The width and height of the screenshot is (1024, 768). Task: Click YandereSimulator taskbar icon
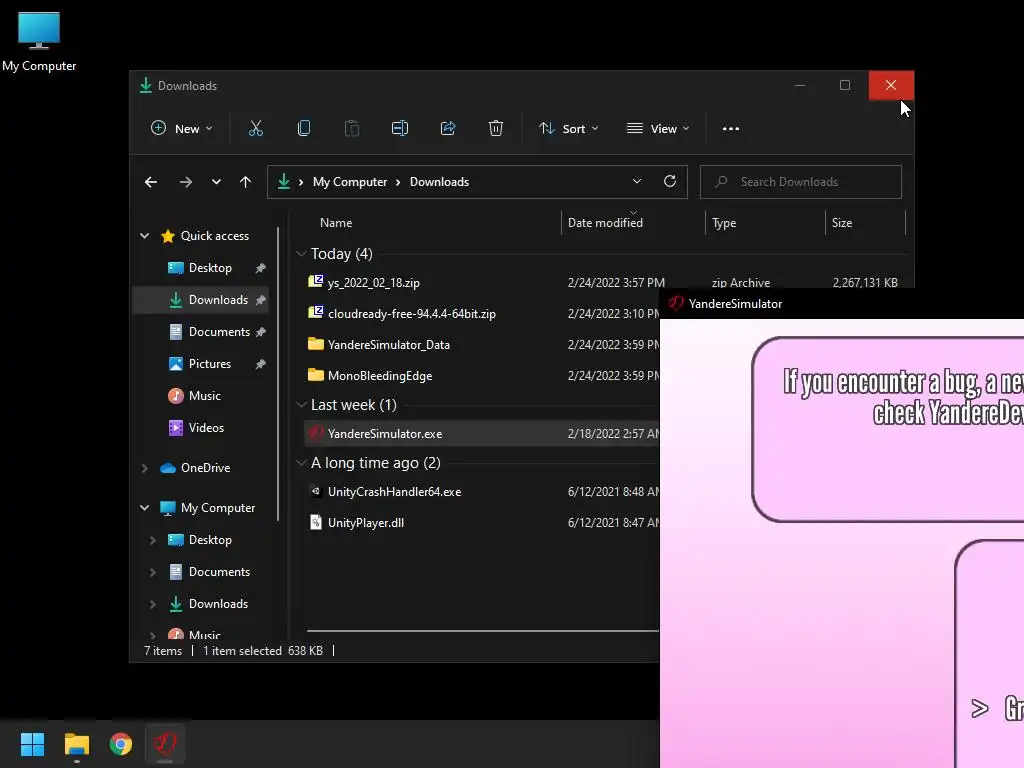[165, 744]
